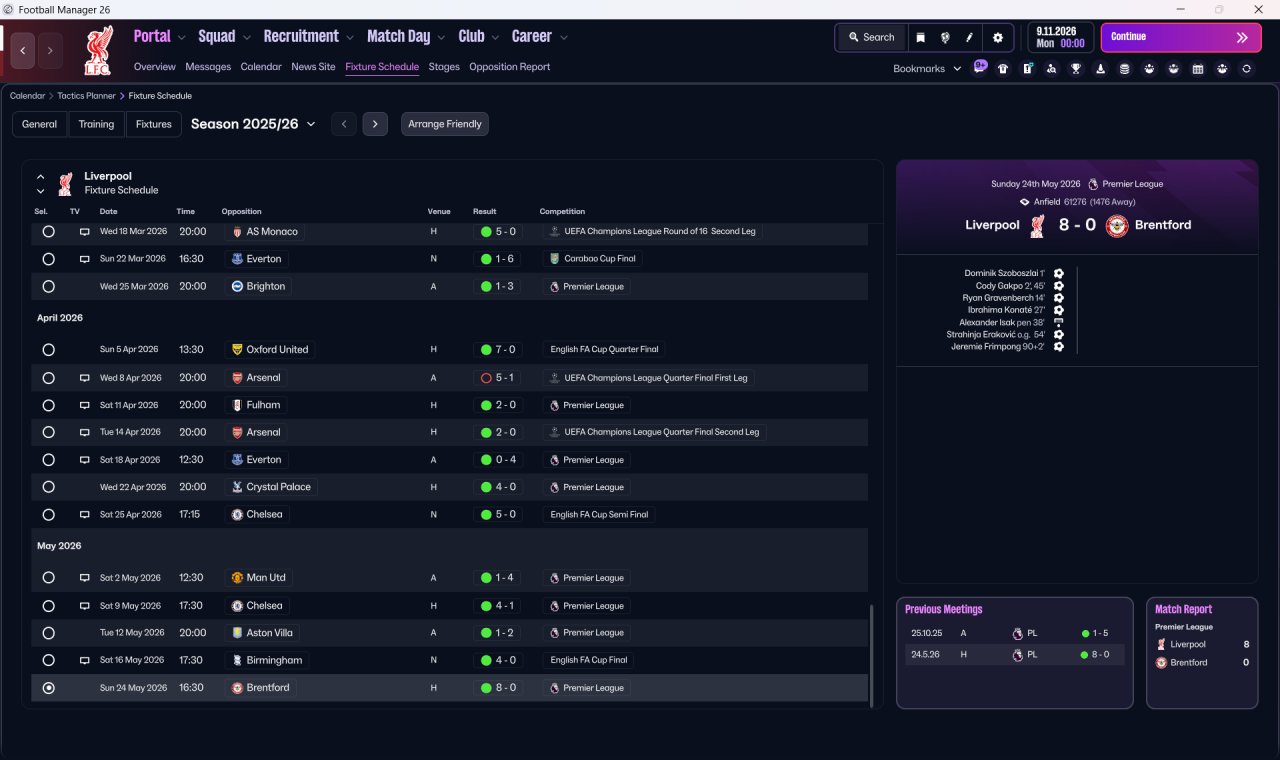Select the Man Utd fixture radio button
Image resolution: width=1280 pixels, height=760 pixels.
point(48,578)
